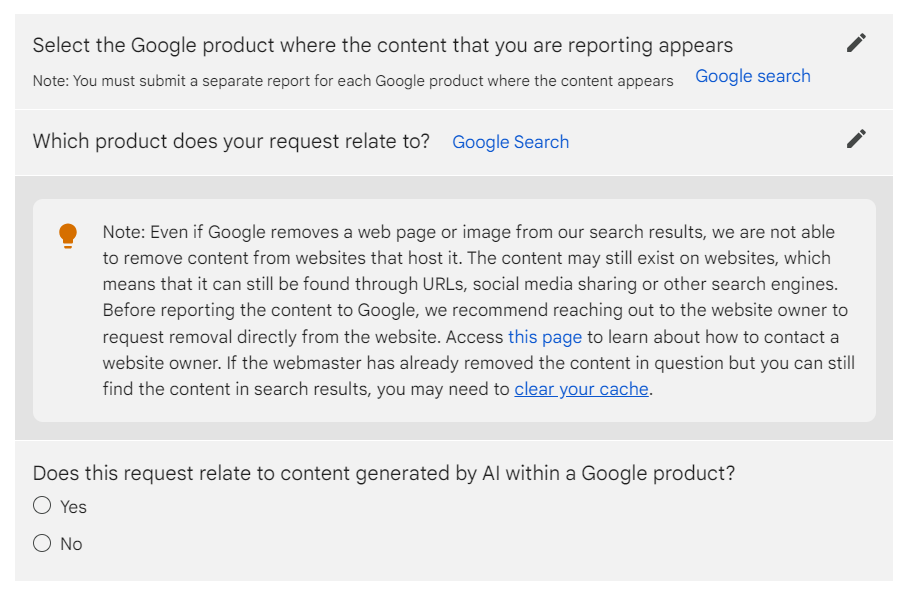Screen dimensions: 908x592
Task: Open the clear your cache link
Action: click(581, 389)
